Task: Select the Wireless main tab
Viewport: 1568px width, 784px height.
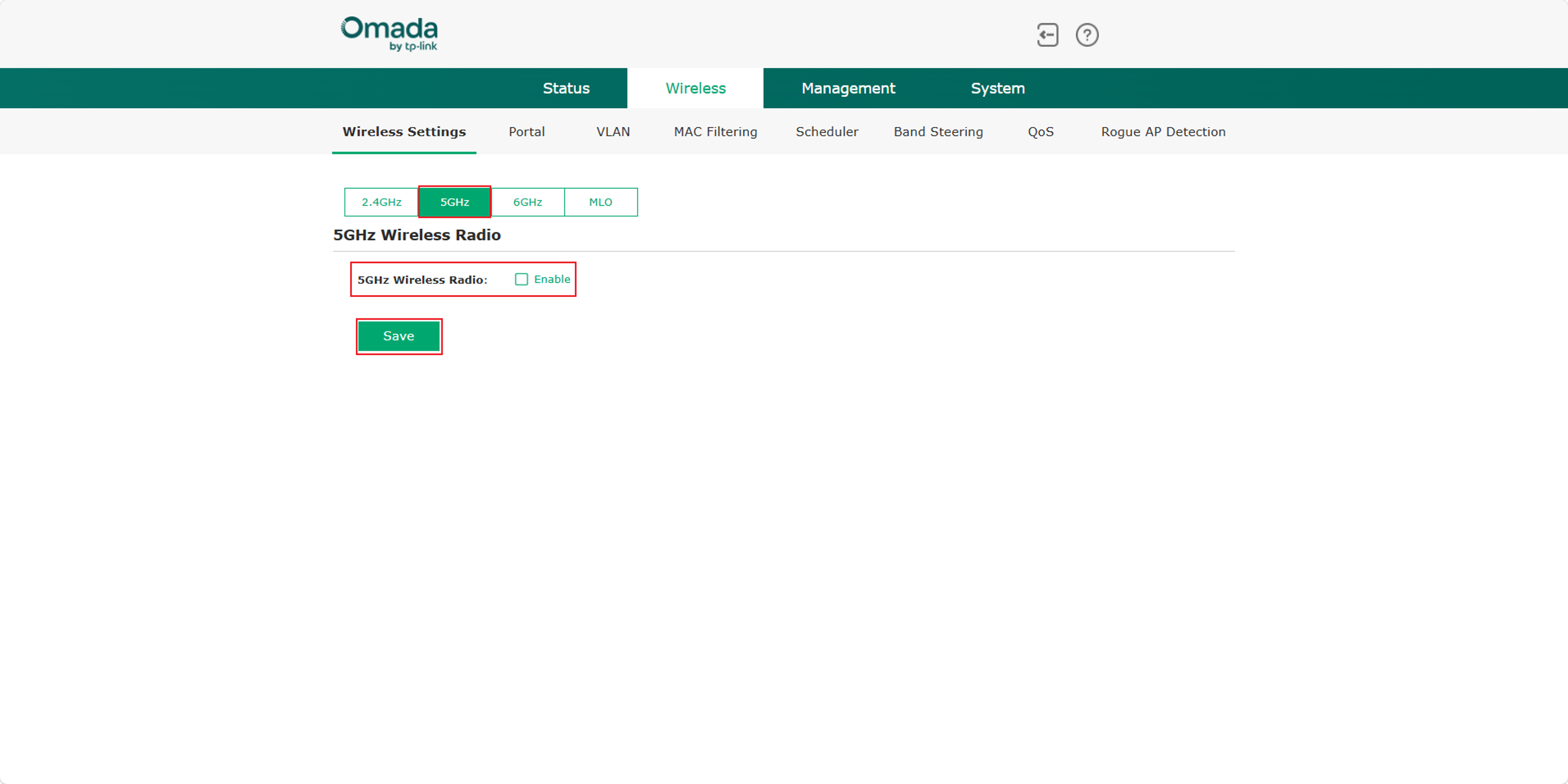Action: [x=695, y=88]
